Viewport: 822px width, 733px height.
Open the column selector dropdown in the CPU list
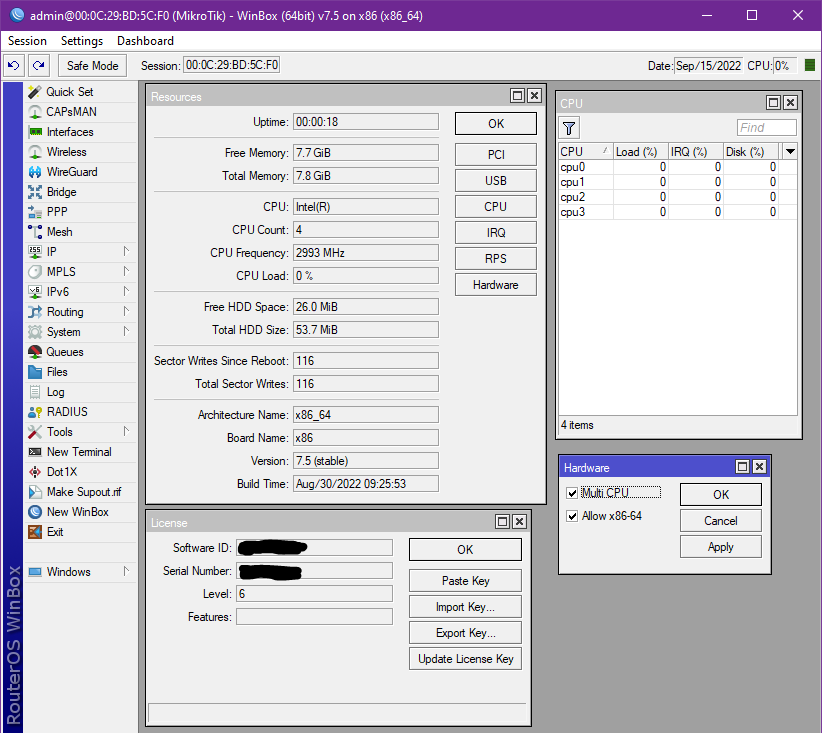pyautogui.click(x=788, y=150)
